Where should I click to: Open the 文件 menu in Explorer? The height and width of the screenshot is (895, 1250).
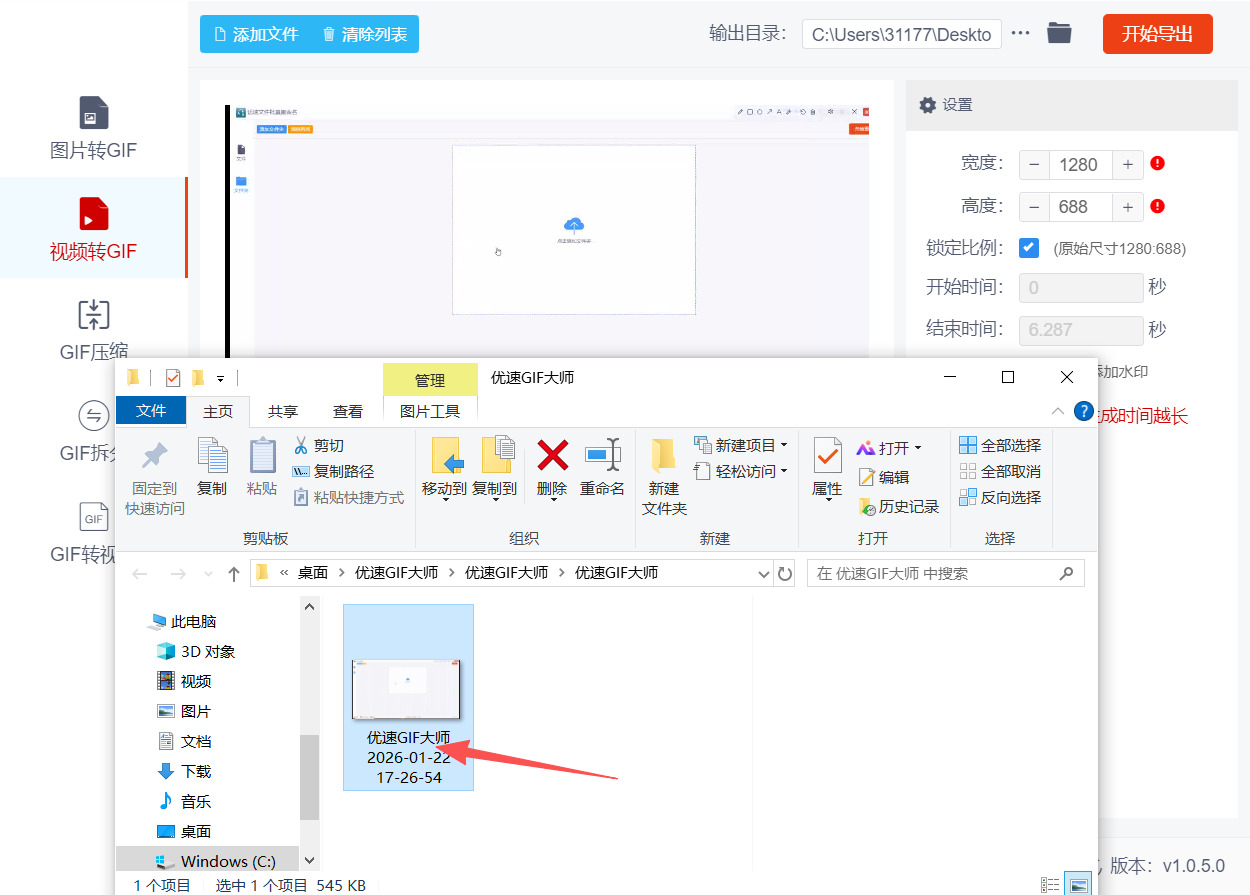pos(151,410)
